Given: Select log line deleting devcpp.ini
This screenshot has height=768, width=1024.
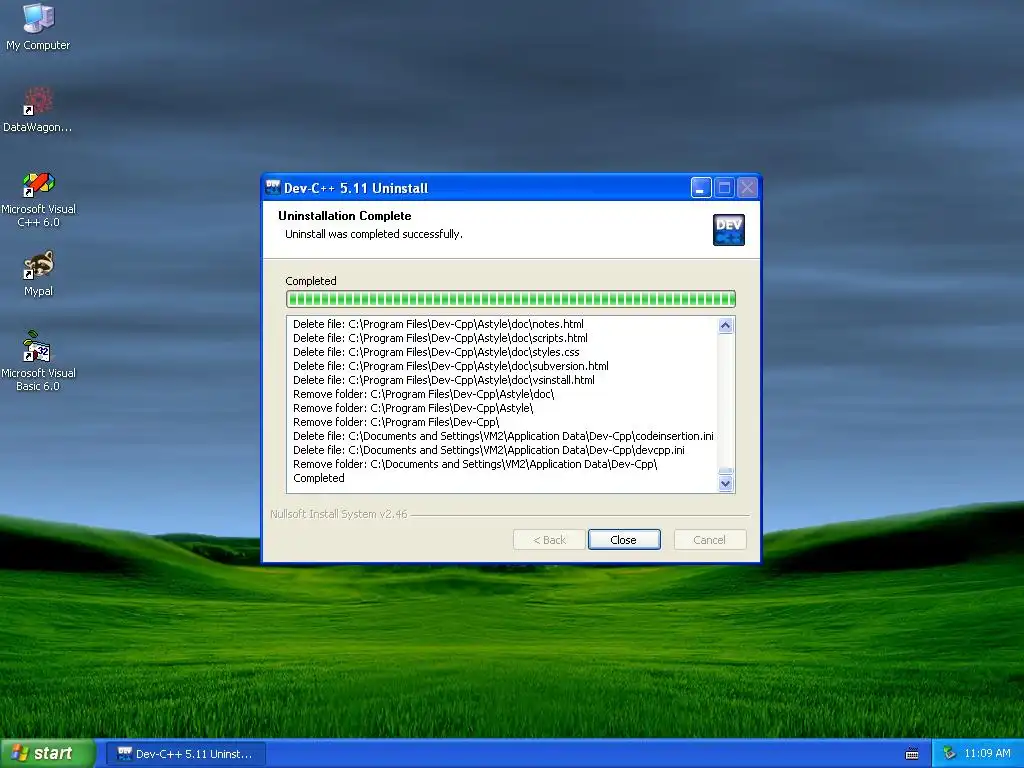Looking at the screenshot, I should pos(488,450).
